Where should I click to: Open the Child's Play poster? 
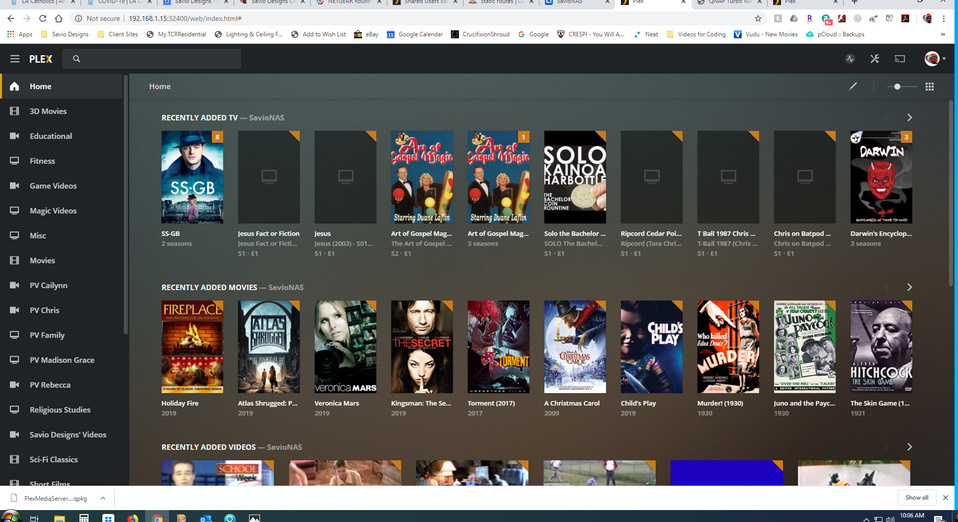651,347
